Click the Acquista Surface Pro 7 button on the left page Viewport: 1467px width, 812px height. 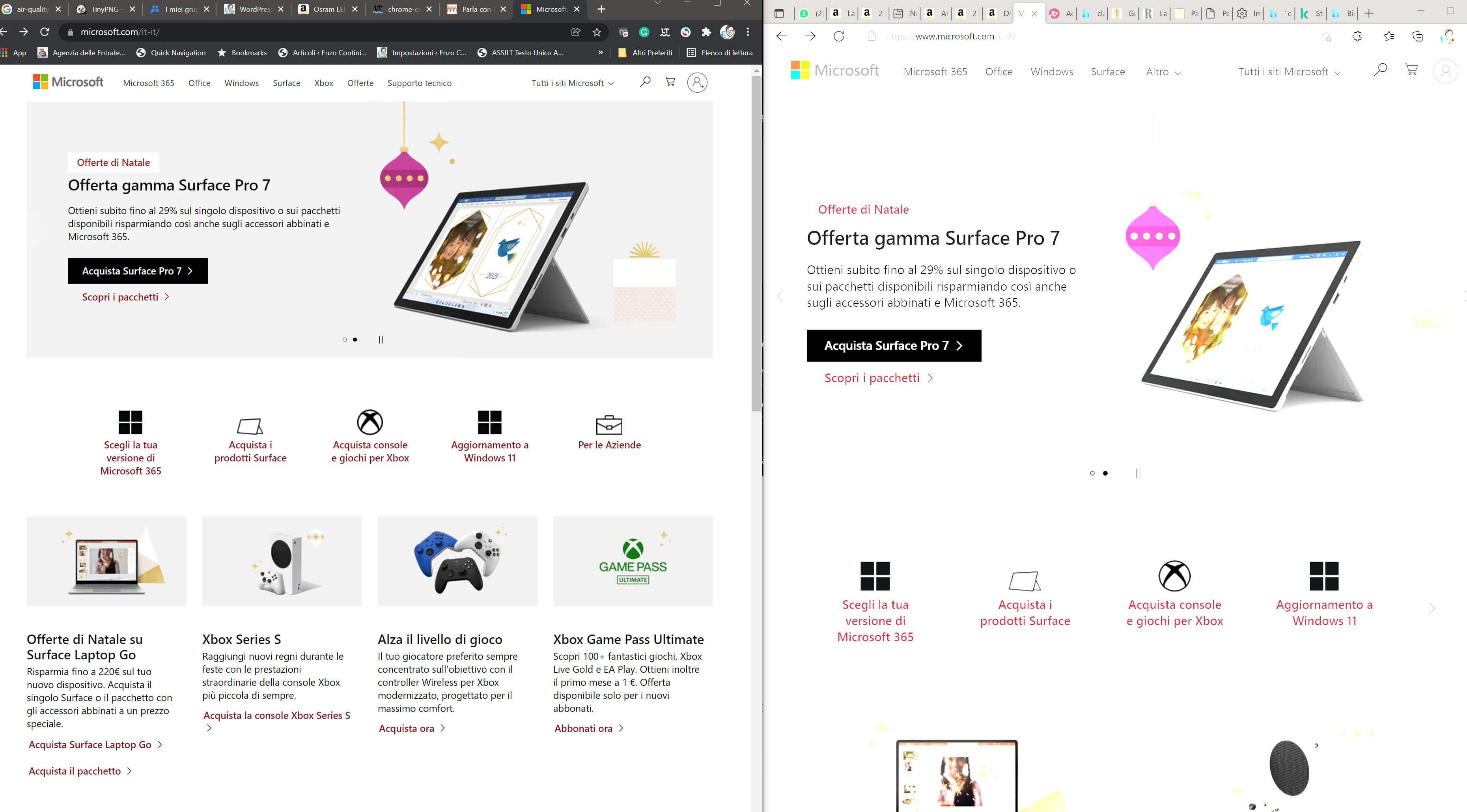coord(137,271)
